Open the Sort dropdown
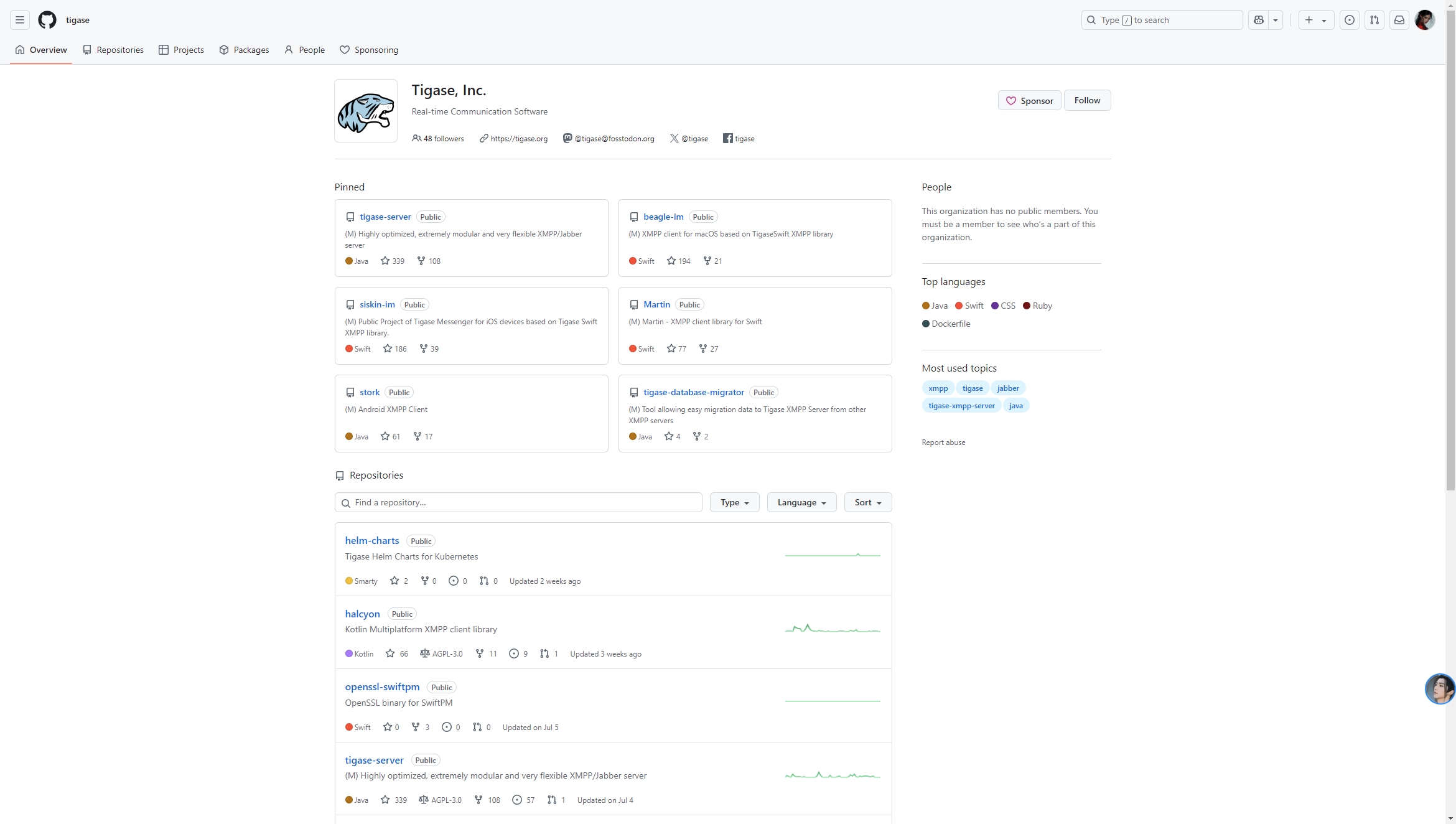Screen dimensions: 1456x824 tap(867, 502)
